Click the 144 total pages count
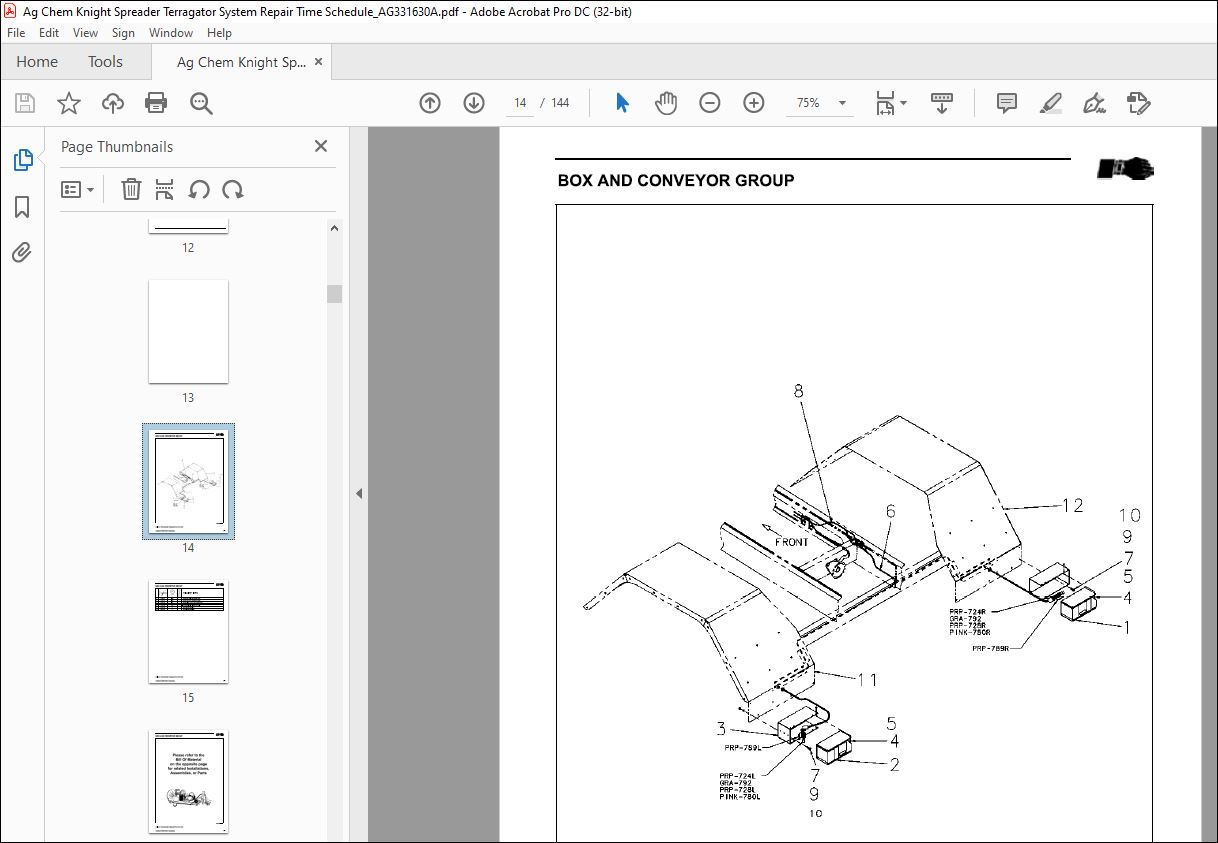The width and height of the screenshot is (1218, 843). pos(561,103)
